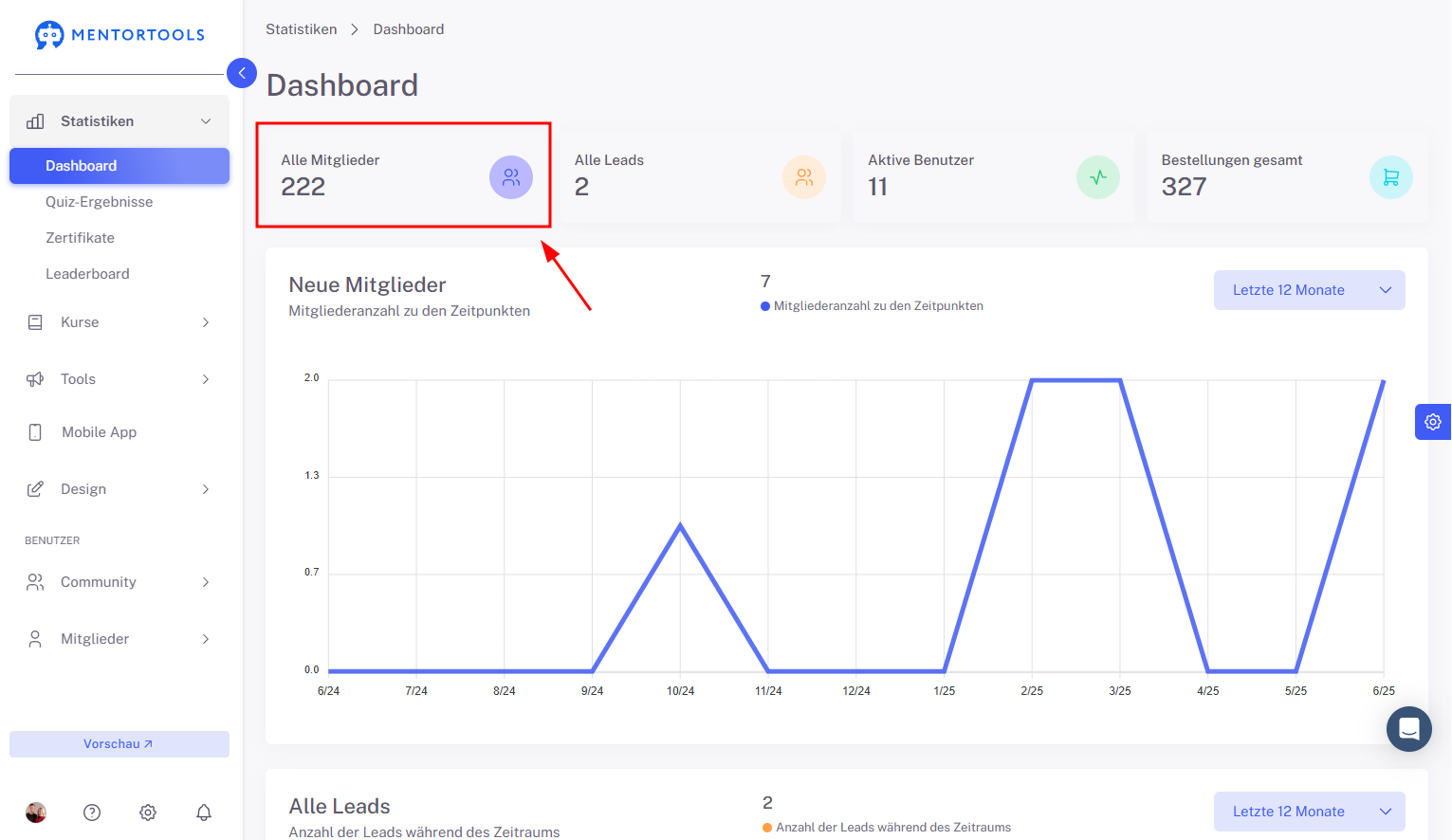Go to the Leaderboard page
This screenshot has width=1452, height=840.
click(87, 274)
